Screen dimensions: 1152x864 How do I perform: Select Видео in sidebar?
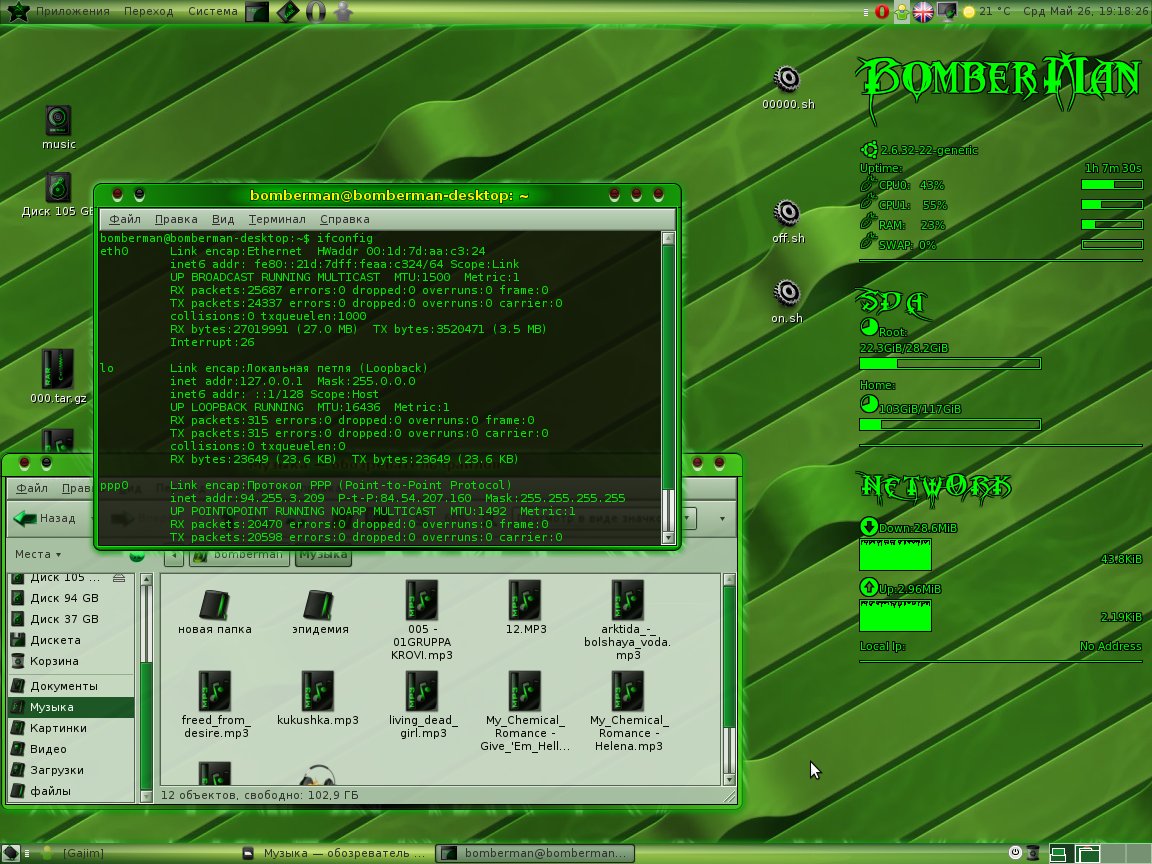click(x=71, y=749)
